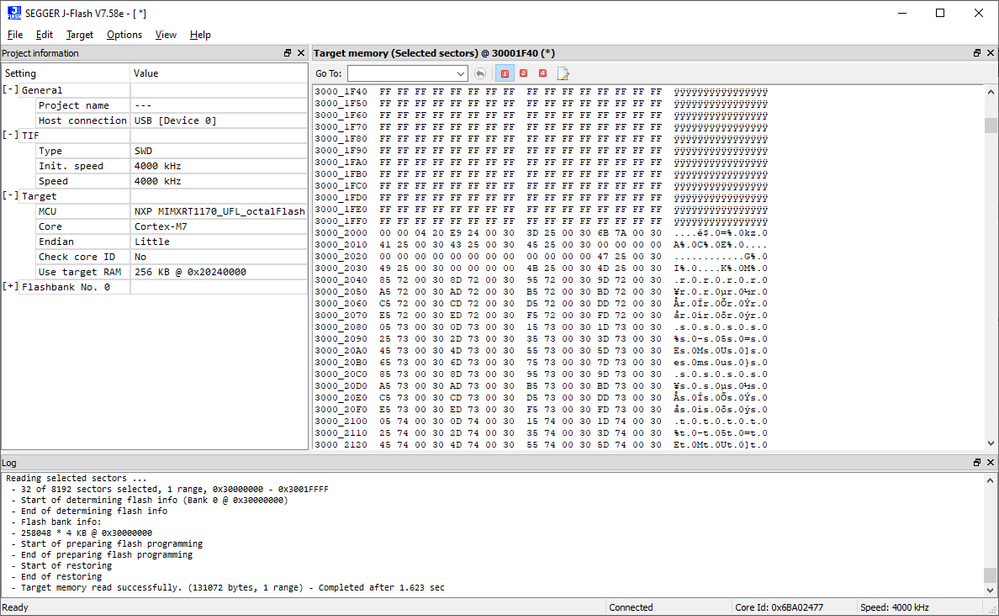Click the Speed row's 4000 kHz value
999x616 pixels.
[157, 181]
